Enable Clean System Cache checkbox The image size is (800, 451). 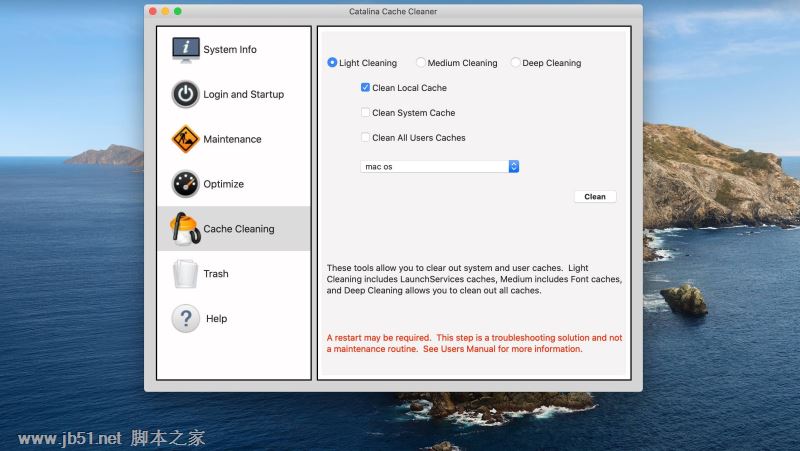[x=365, y=112]
